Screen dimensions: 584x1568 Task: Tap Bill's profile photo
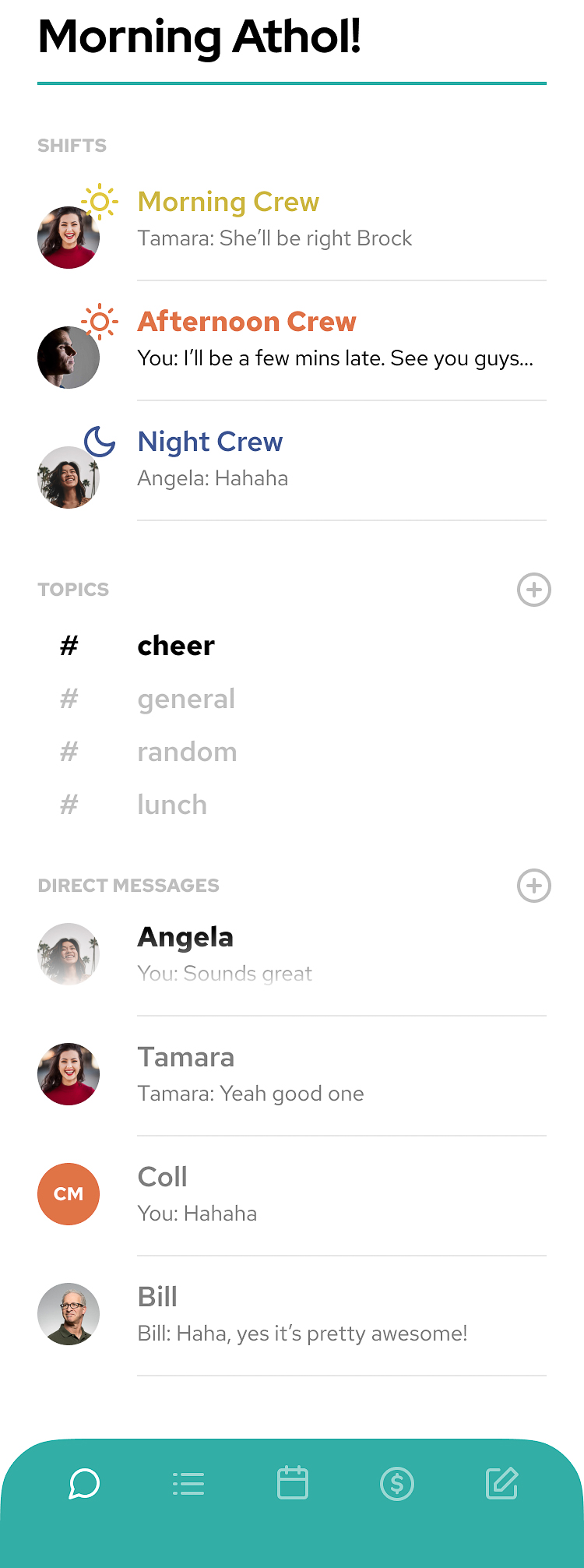click(x=69, y=1314)
